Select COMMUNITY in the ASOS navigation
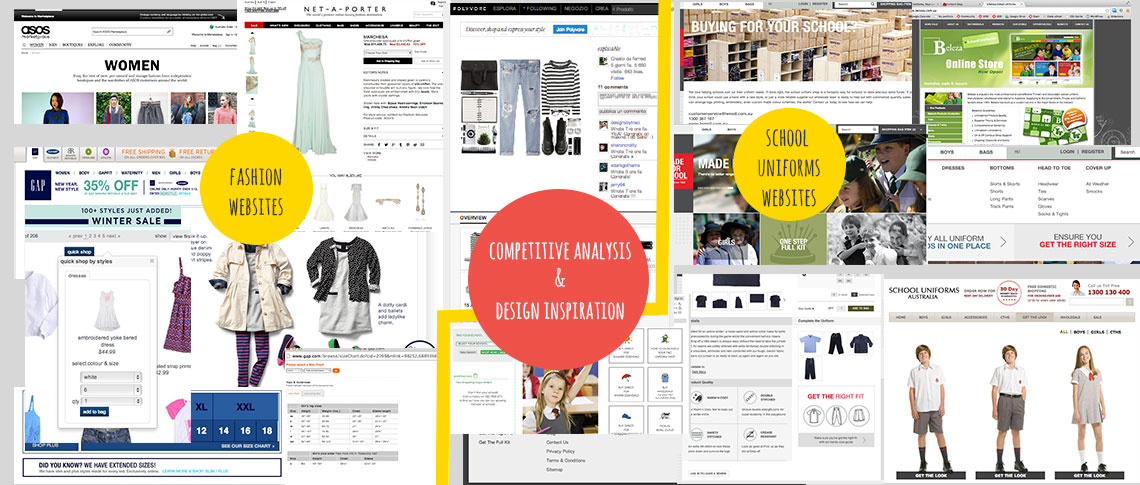This screenshot has height=485, width=1140. point(120,44)
